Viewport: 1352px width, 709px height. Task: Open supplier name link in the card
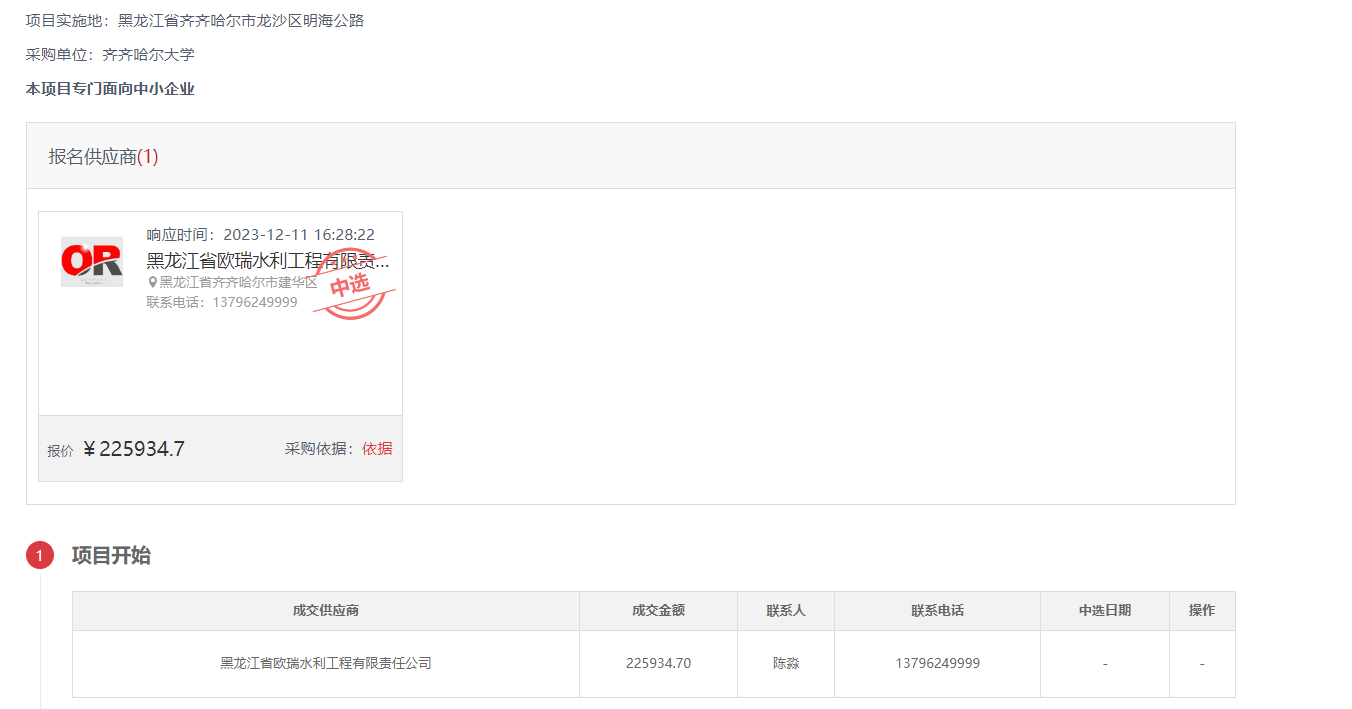(x=267, y=261)
